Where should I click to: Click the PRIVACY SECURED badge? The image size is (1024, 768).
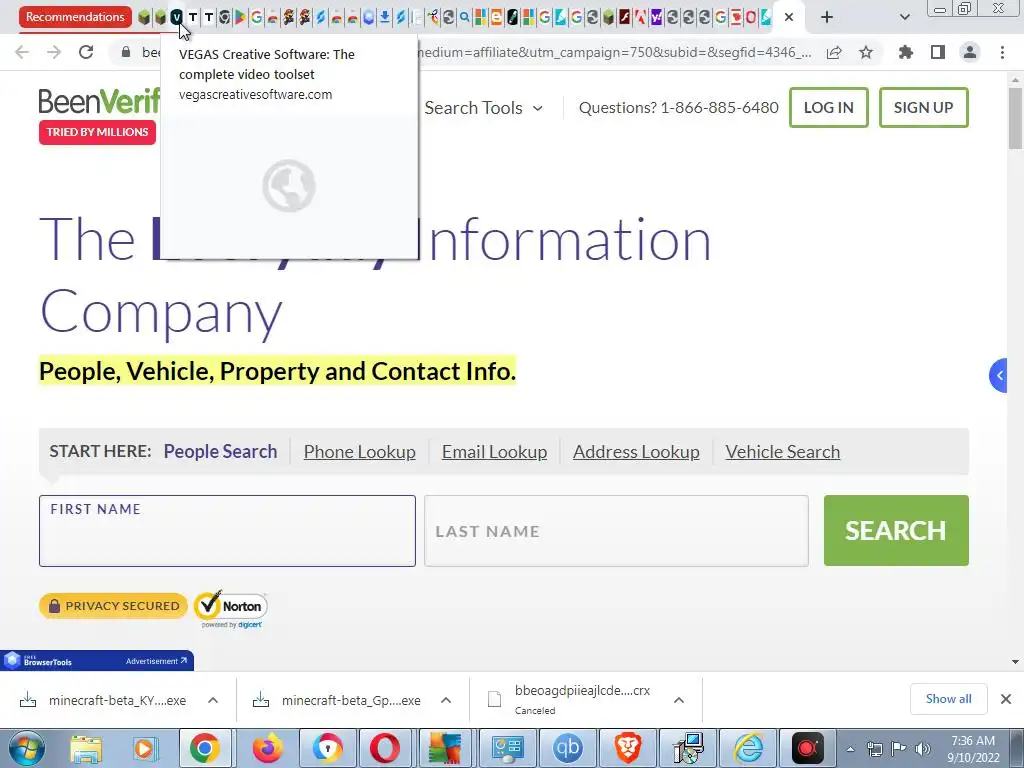click(x=113, y=606)
